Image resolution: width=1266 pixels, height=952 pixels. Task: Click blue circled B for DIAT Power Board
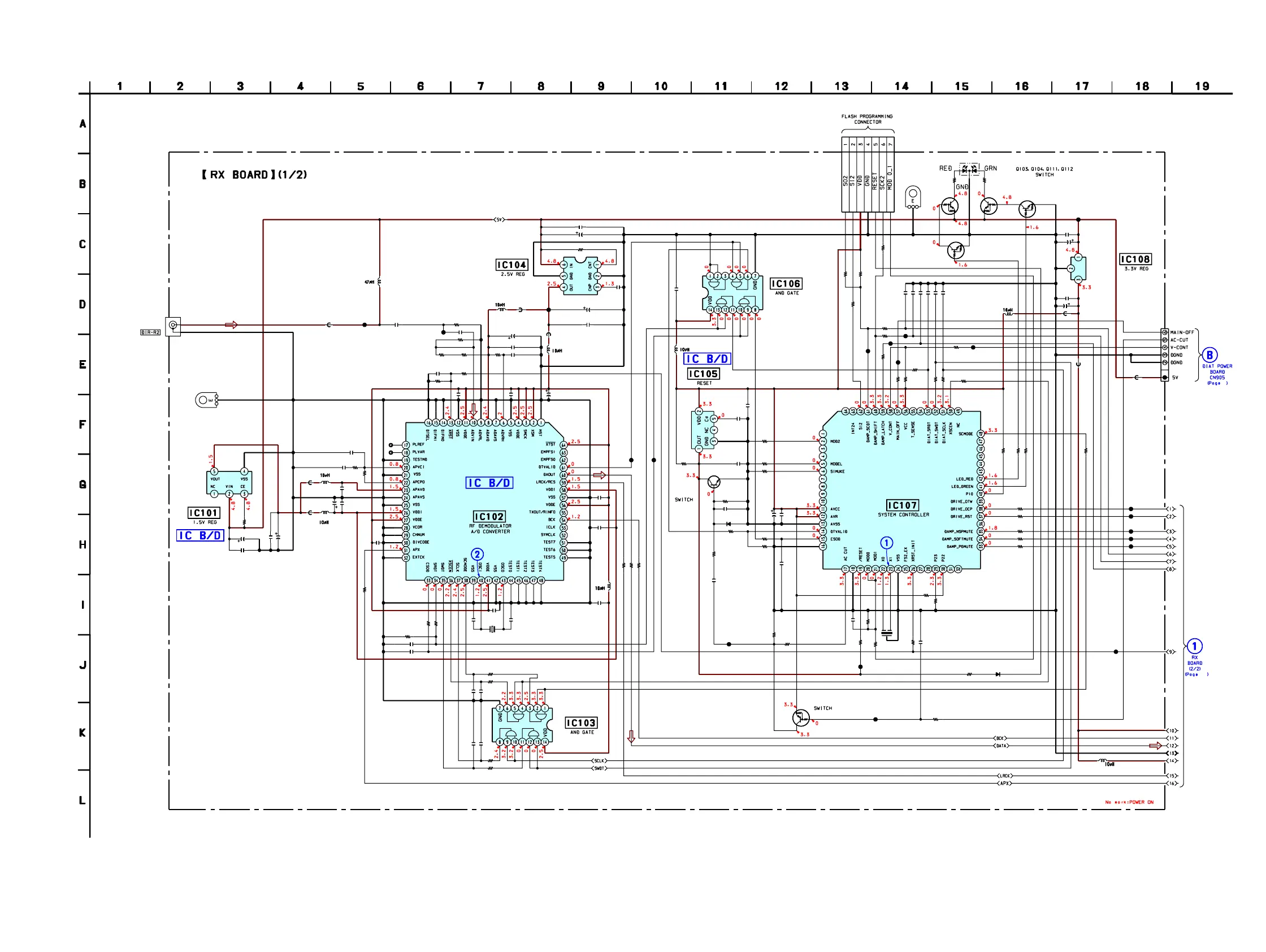(x=1209, y=355)
